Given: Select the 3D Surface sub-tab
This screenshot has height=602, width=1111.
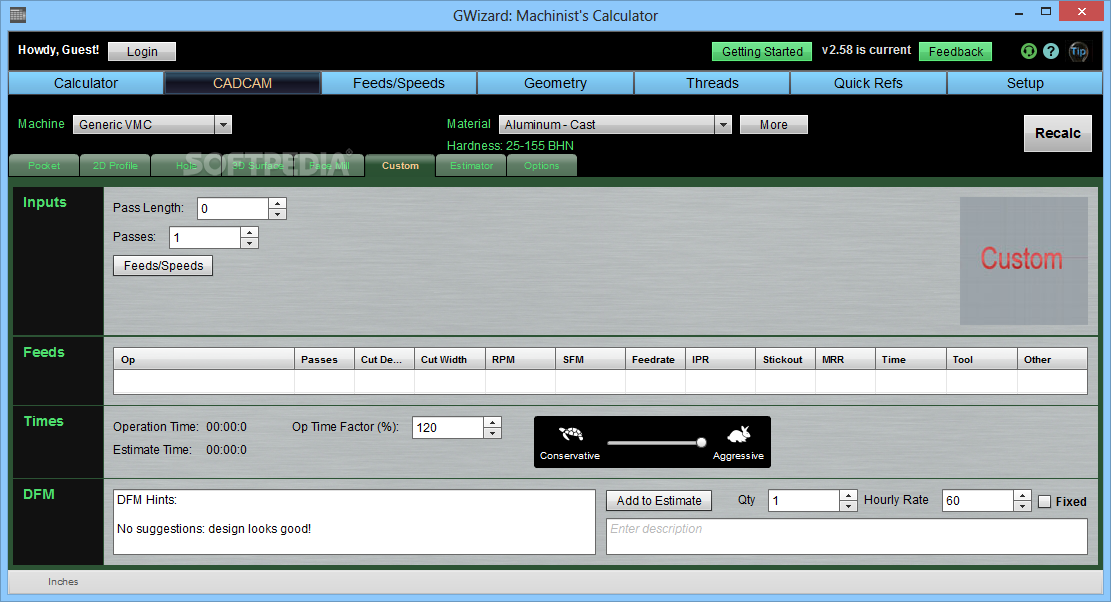Looking at the screenshot, I should 258,166.
